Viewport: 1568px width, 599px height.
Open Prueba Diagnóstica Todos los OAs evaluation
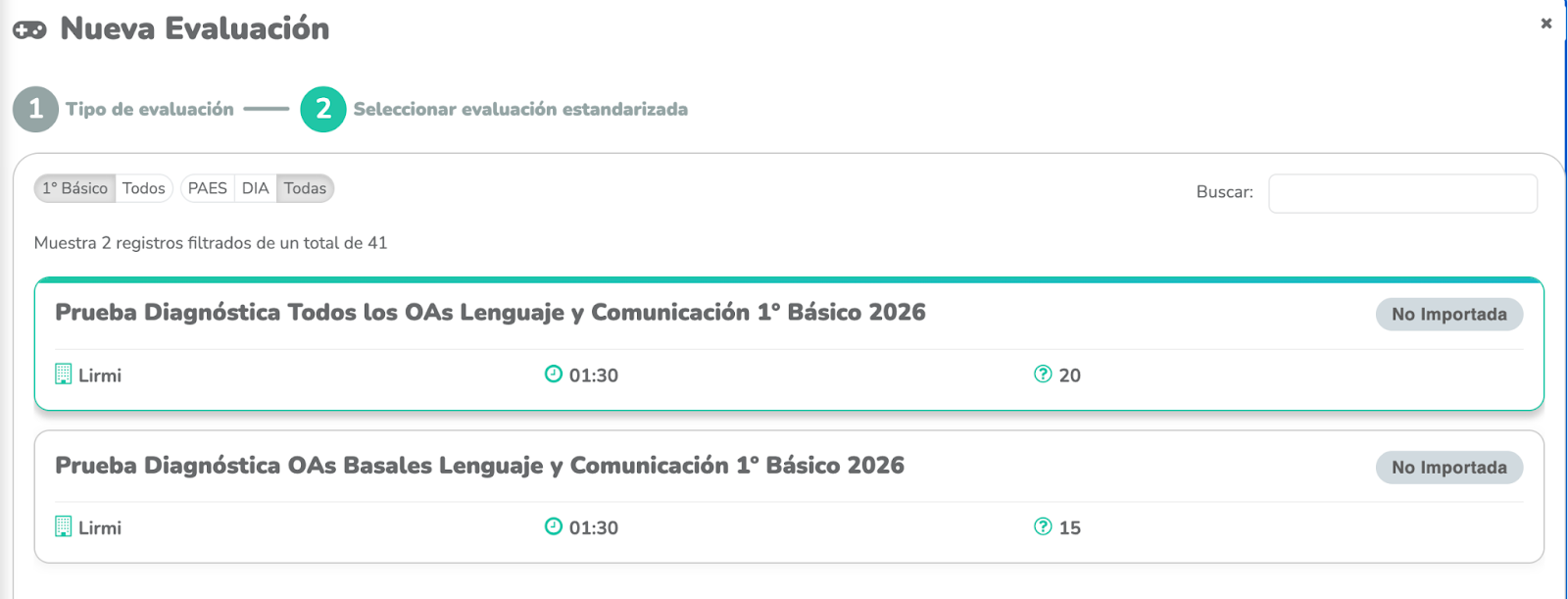coord(490,313)
